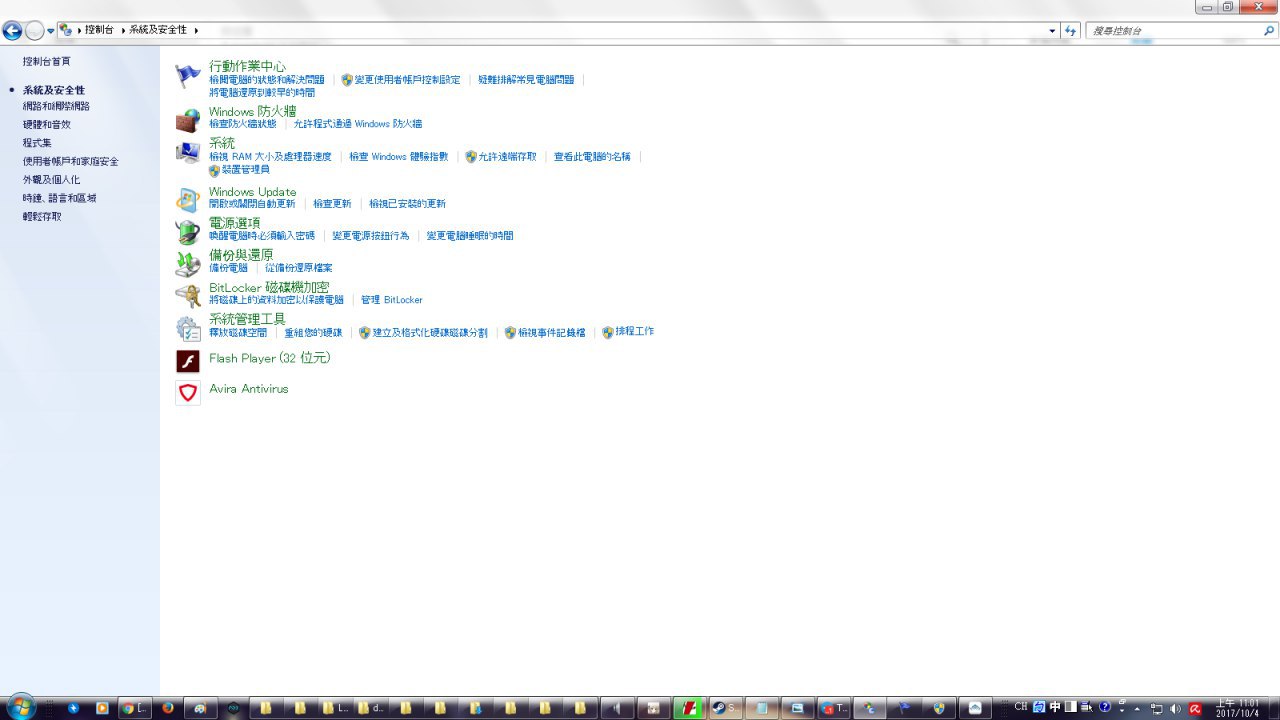This screenshot has height=720, width=1280.
Task: Click 變更電腦睡眠的時間 link
Action: click(470, 236)
